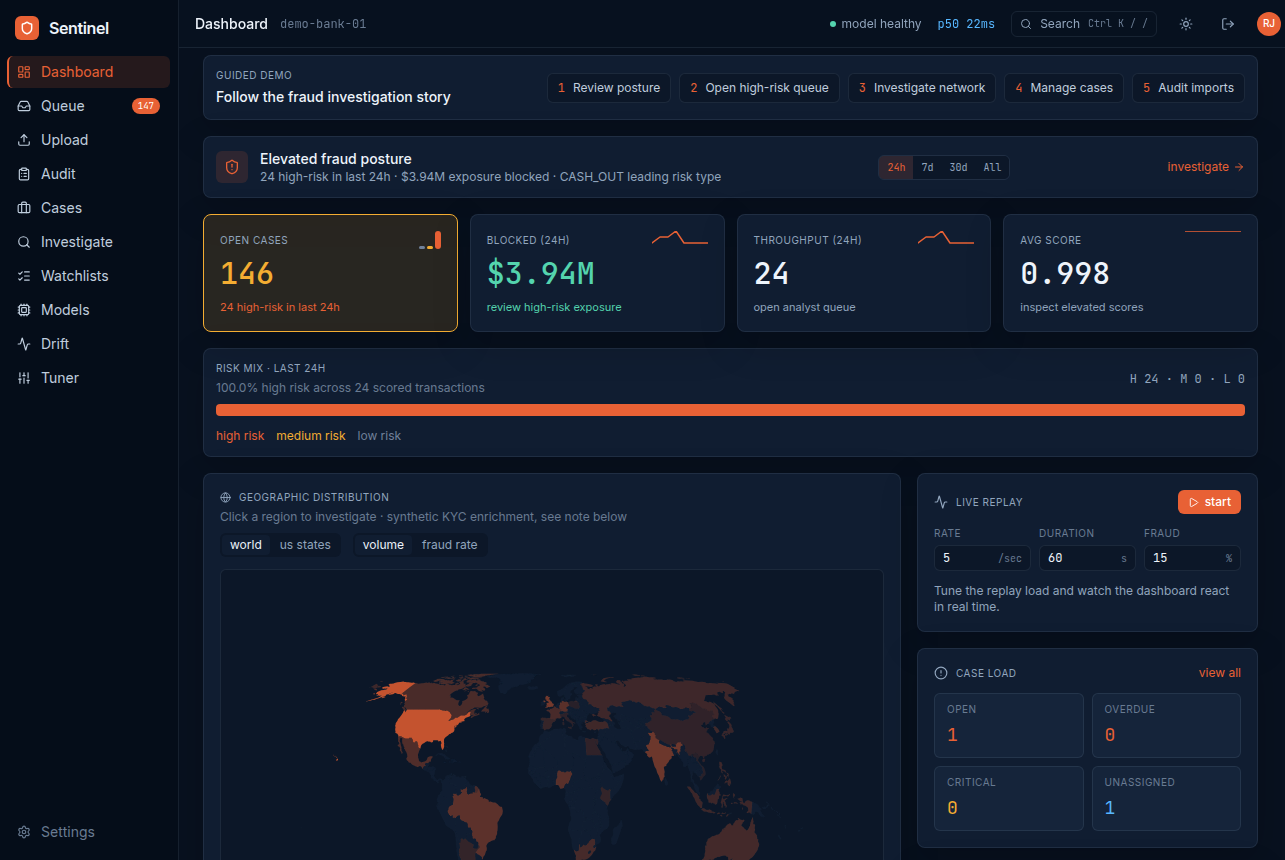Image resolution: width=1285 pixels, height=860 pixels.
Task: Click the globe icon next to Geographic Distribution
Action: [x=226, y=497]
